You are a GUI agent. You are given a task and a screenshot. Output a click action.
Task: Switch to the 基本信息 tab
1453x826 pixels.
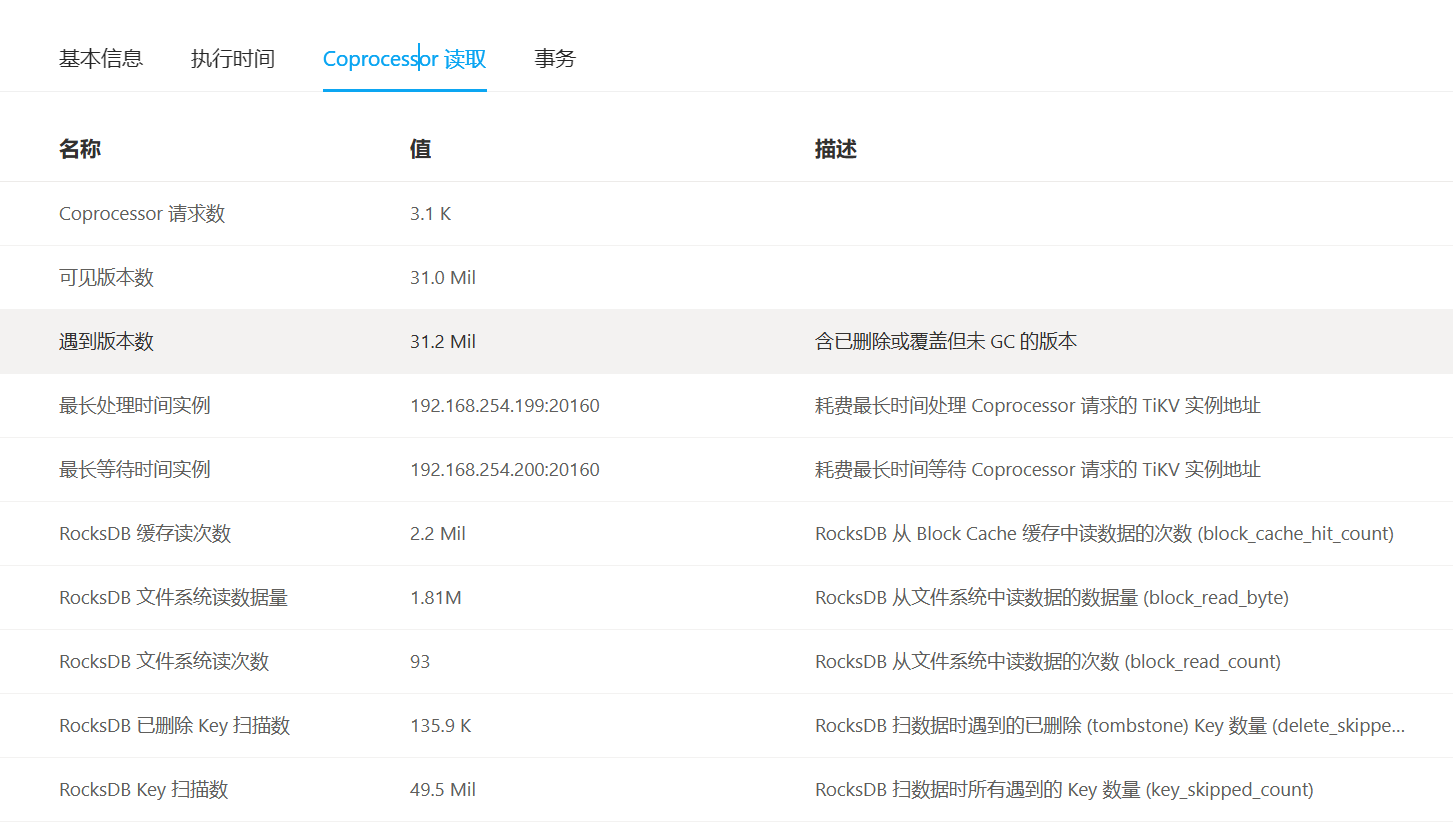click(101, 59)
